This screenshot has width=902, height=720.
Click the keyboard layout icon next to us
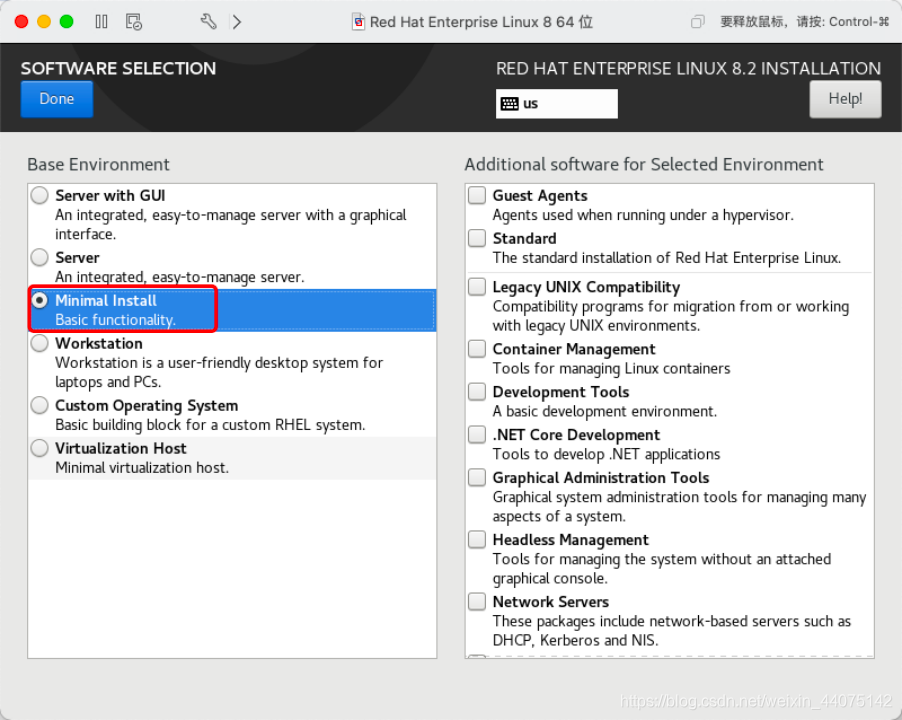pos(509,104)
